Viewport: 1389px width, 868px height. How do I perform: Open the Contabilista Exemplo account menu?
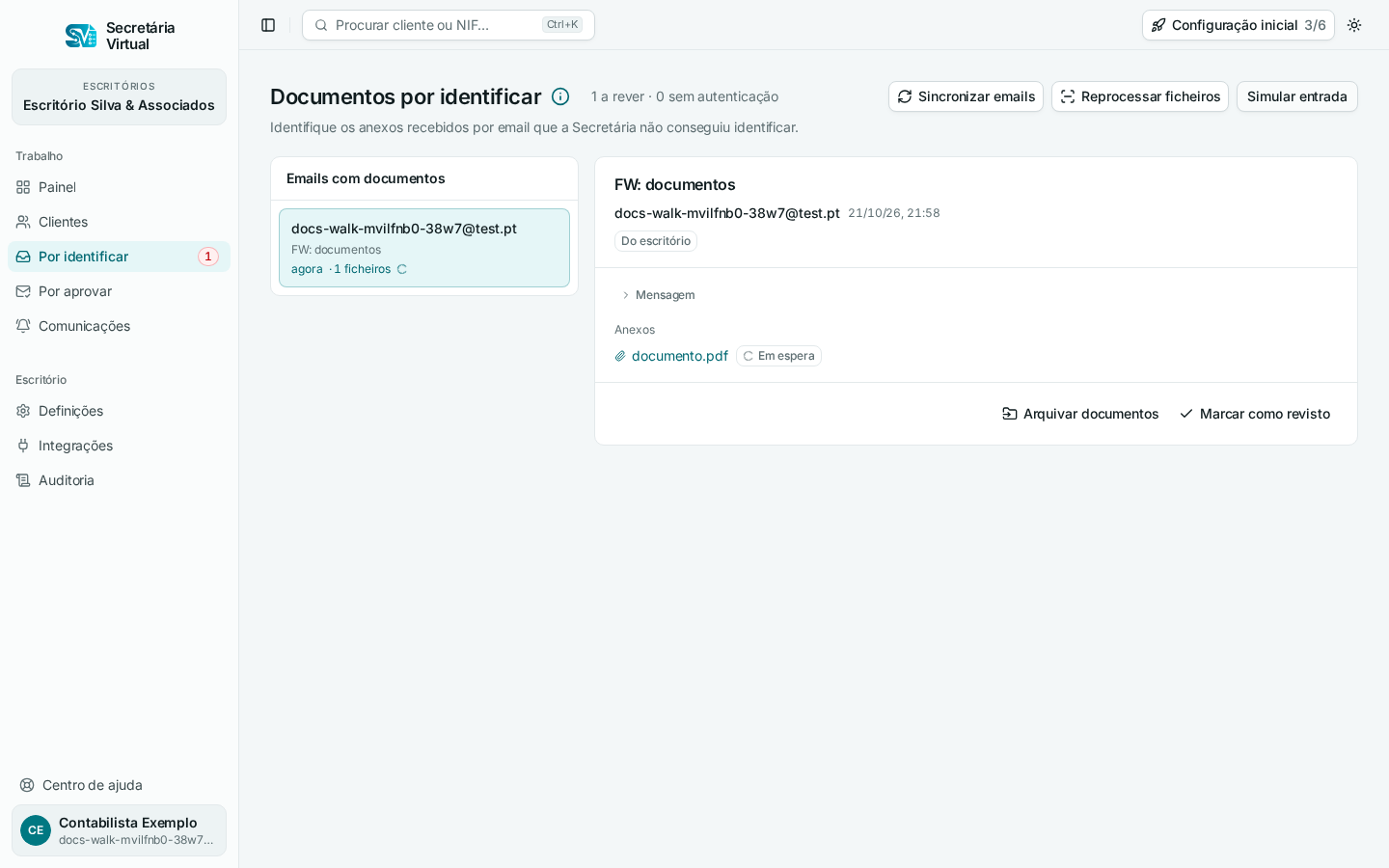pos(119,830)
